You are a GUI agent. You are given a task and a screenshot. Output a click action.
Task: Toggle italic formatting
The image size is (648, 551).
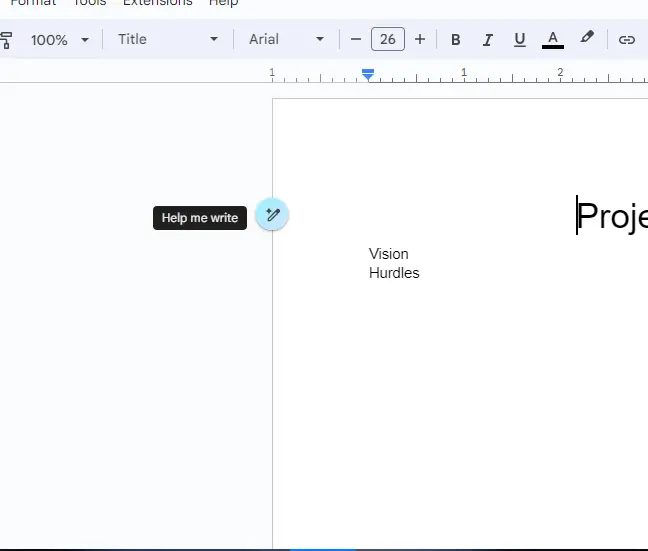(488, 40)
